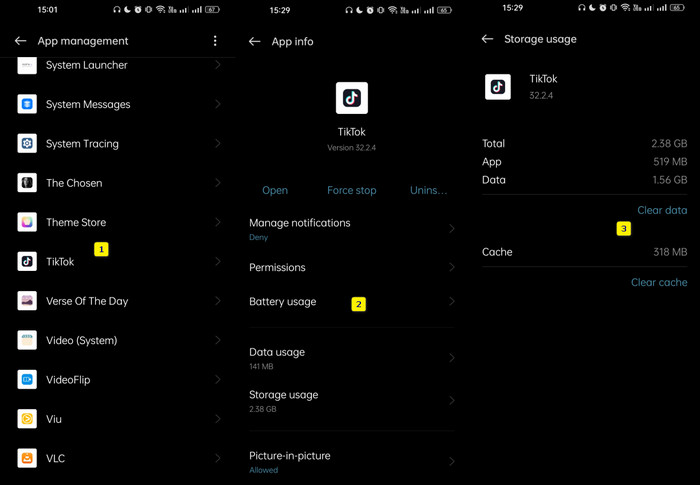Tap the Data 1.56 GB value
Image resolution: width=700 pixels, height=485 pixels.
click(x=670, y=180)
